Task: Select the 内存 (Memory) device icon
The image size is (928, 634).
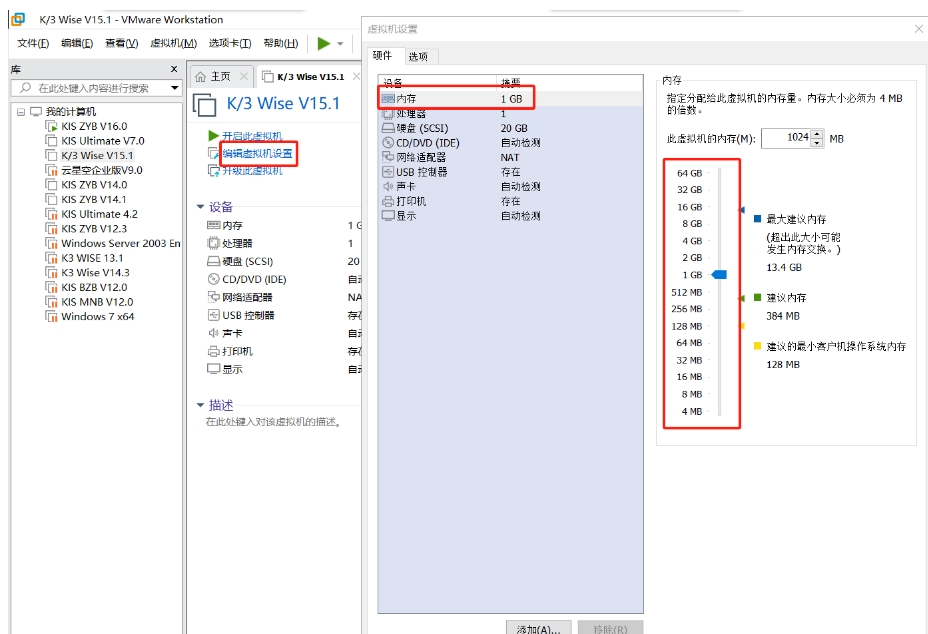Action: click(x=386, y=98)
